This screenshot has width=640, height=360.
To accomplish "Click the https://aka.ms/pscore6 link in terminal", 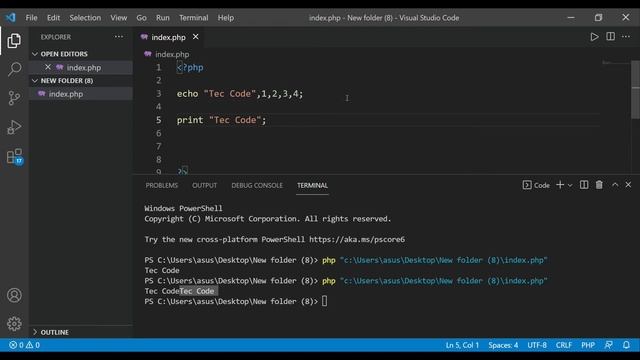I will [x=357, y=239].
